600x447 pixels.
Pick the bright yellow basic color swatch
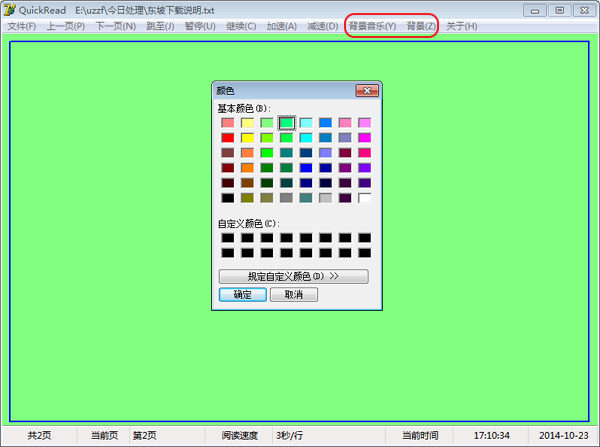pyautogui.click(x=247, y=138)
